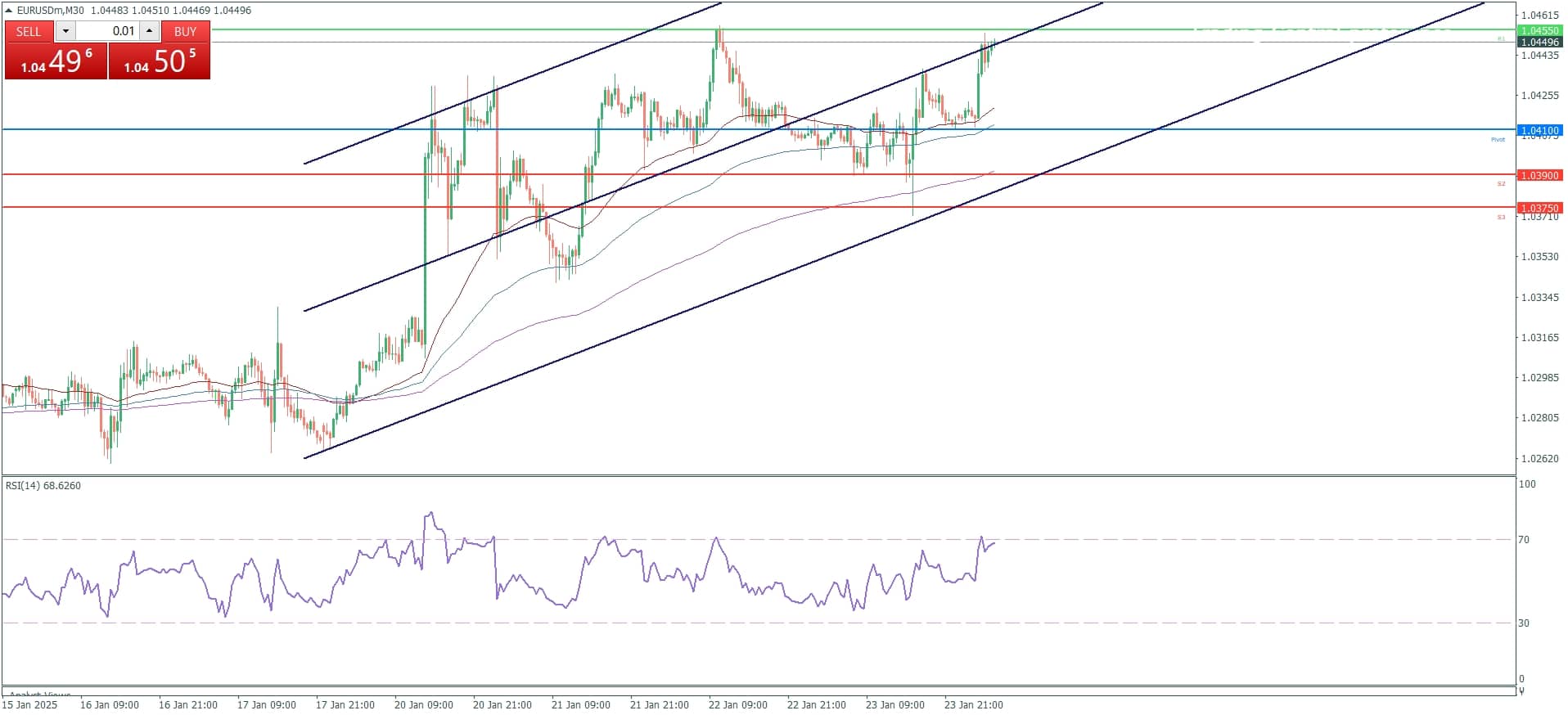Click the 15 Jan 2025 date label
The image size is (1568, 715).
tap(30, 705)
